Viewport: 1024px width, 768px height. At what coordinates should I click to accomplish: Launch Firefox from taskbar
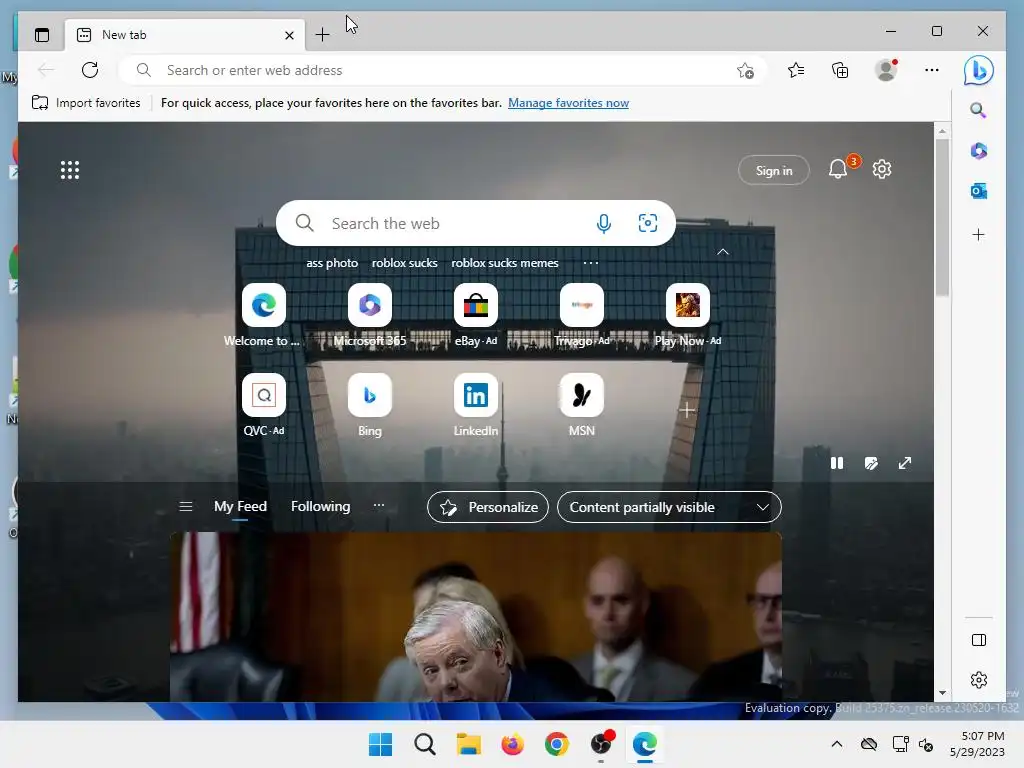coord(513,744)
